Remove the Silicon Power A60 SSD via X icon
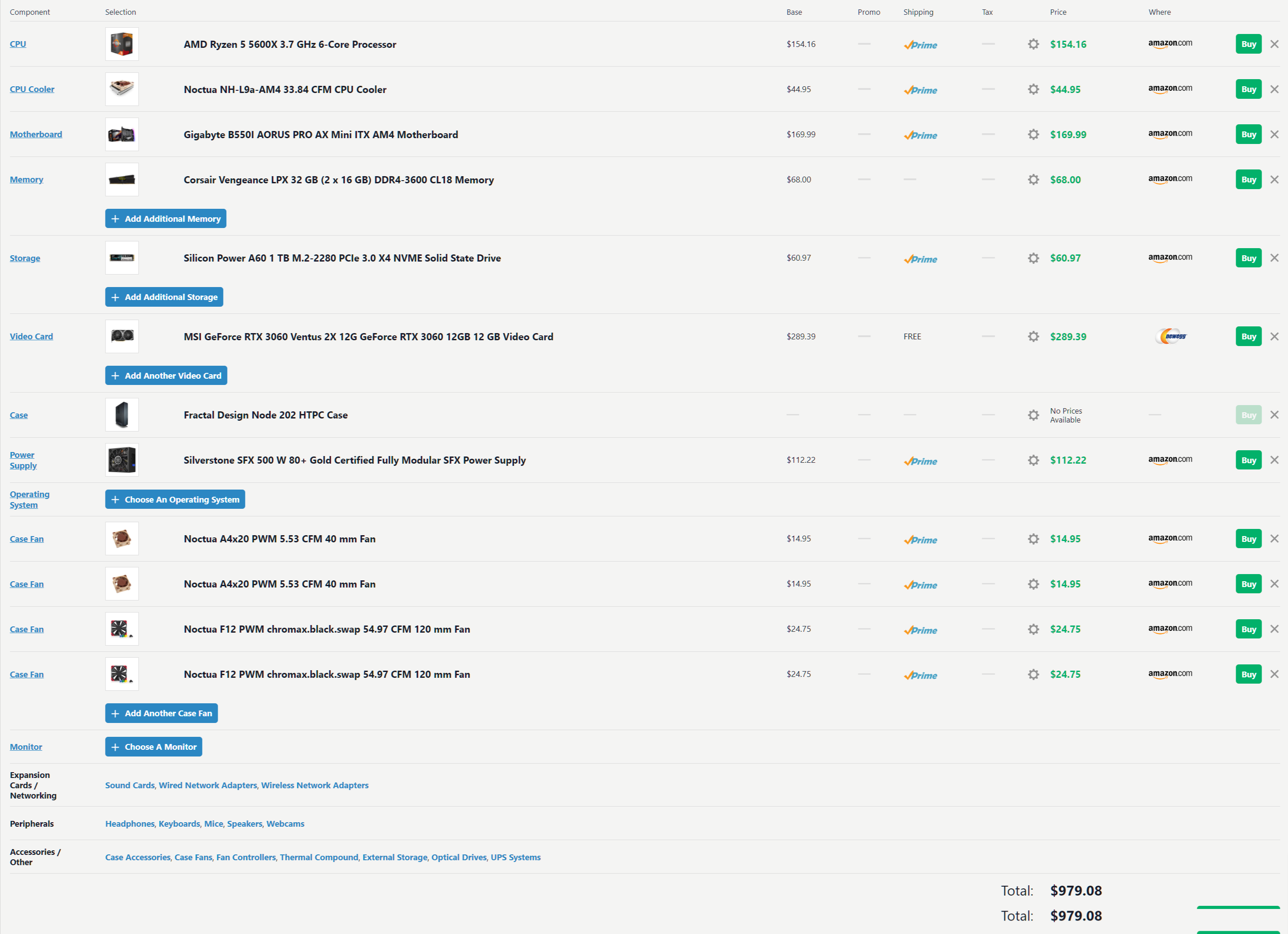Viewport: 1288px width, 934px height. click(1275, 258)
